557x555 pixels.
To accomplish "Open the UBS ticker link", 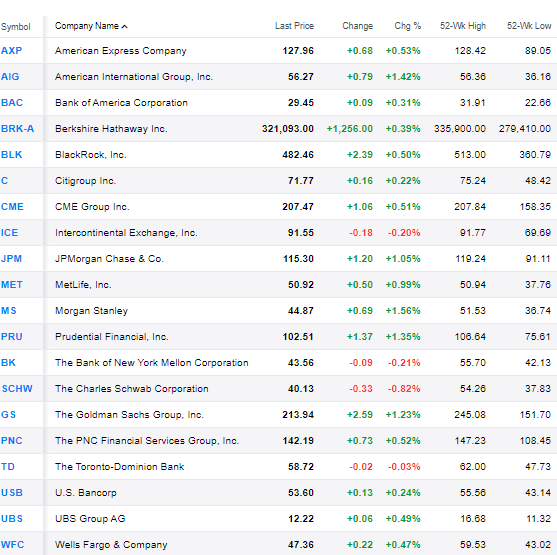I will pyautogui.click(x=12, y=518).
